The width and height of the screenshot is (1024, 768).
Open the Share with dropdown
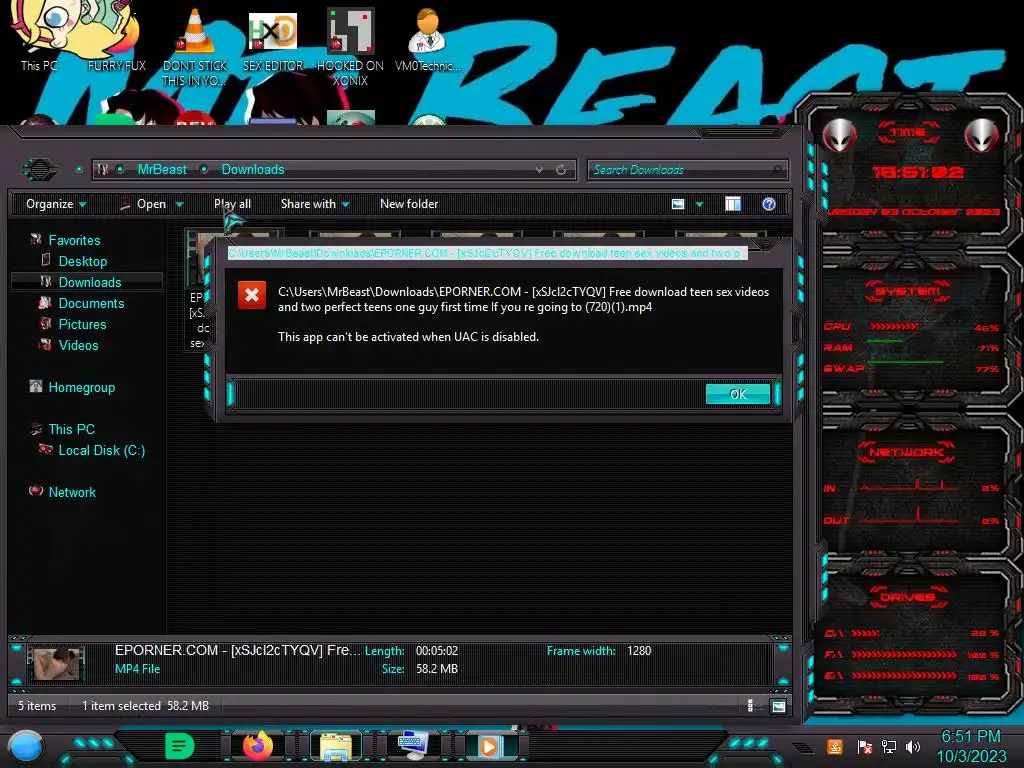pos(315,204)
